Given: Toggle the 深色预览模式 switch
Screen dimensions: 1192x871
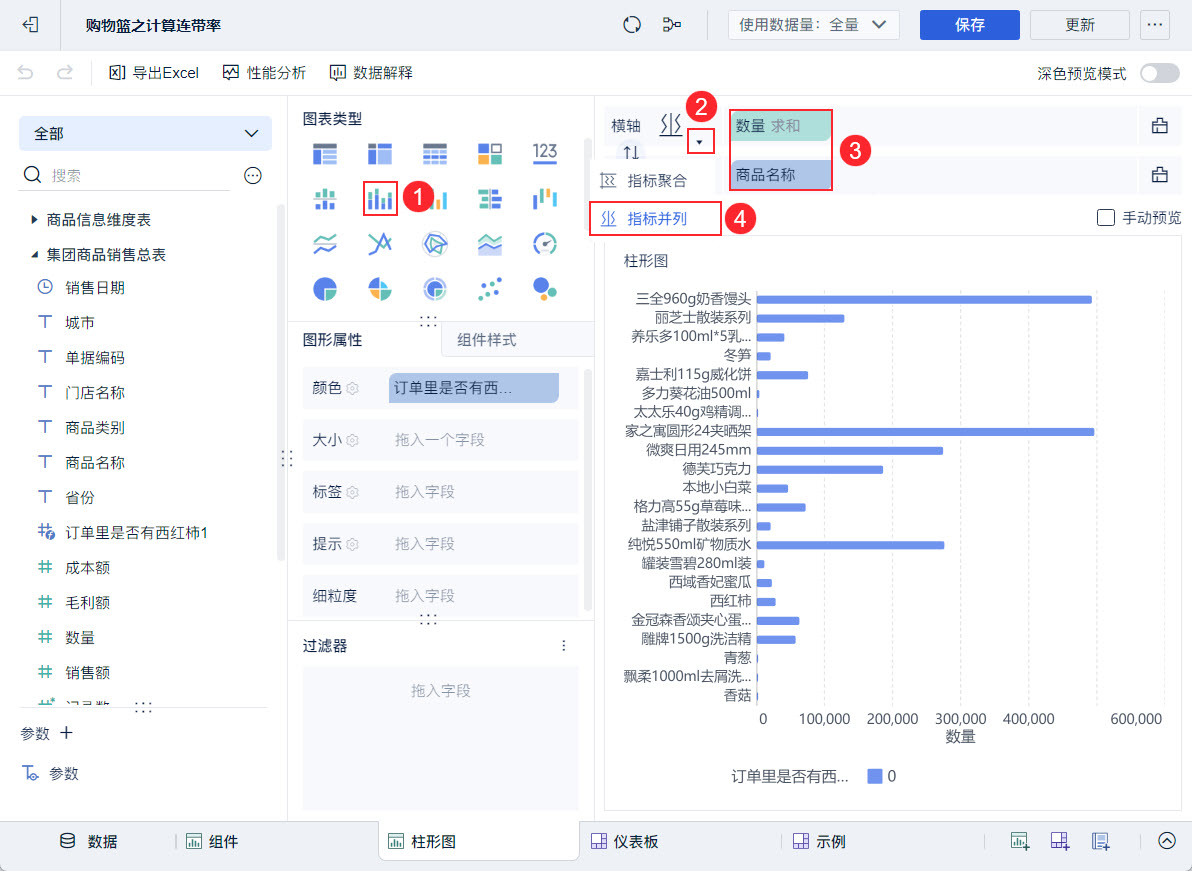Looking at the screenshot, I should (x=1159, y=73).
